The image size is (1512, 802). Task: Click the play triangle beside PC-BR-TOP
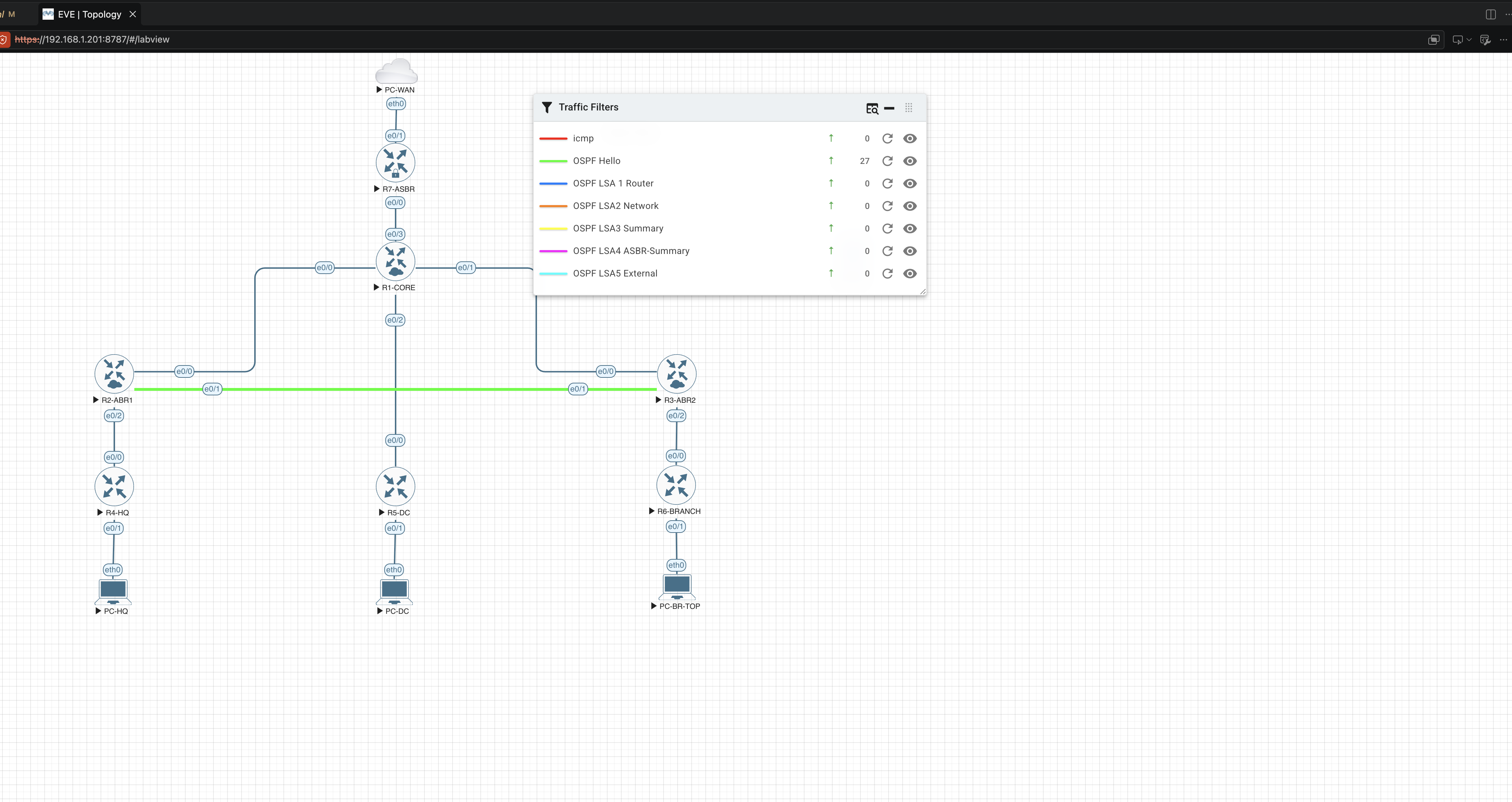pos(654,606)
